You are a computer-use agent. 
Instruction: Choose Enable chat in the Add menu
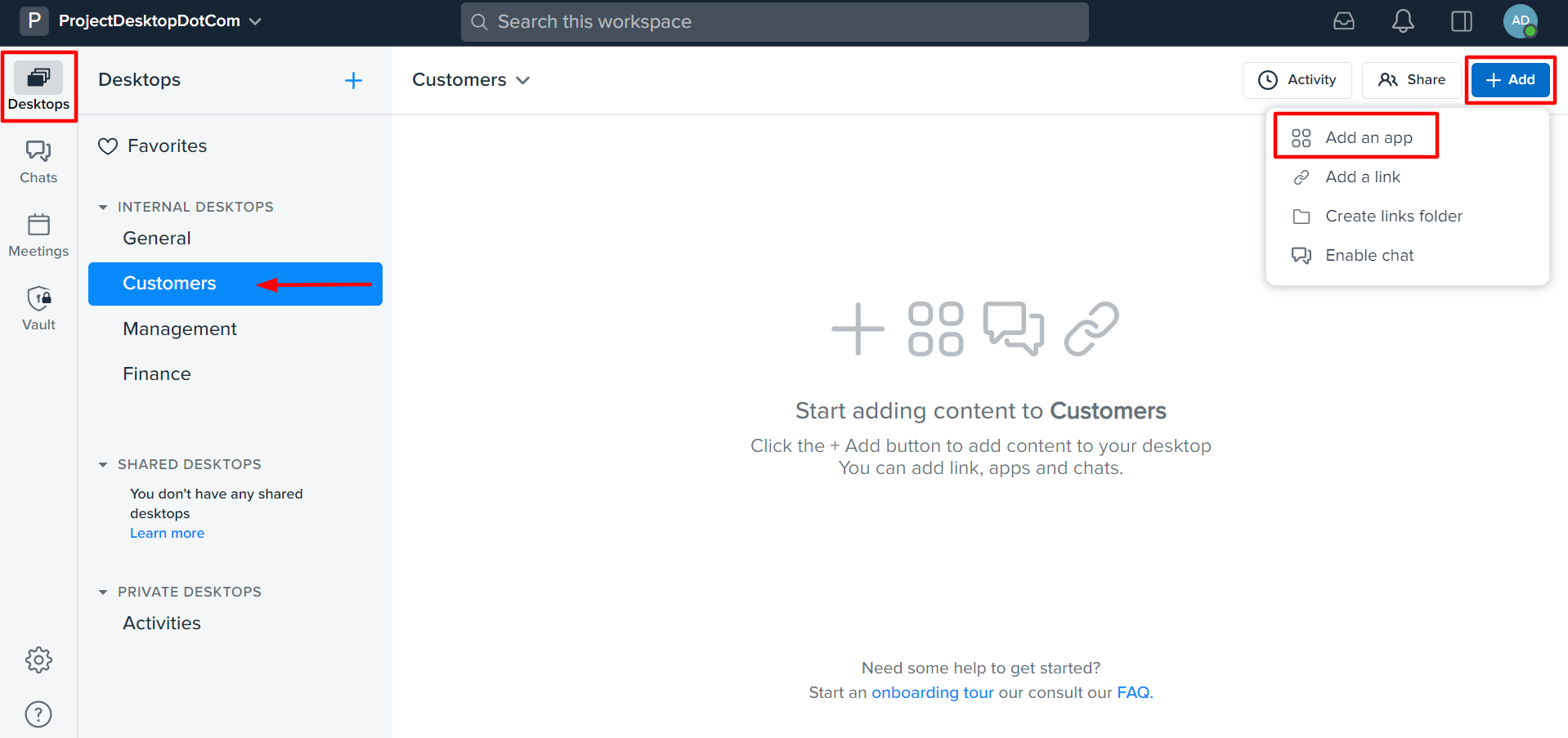pyautogui.click(x=1369, y=255)
